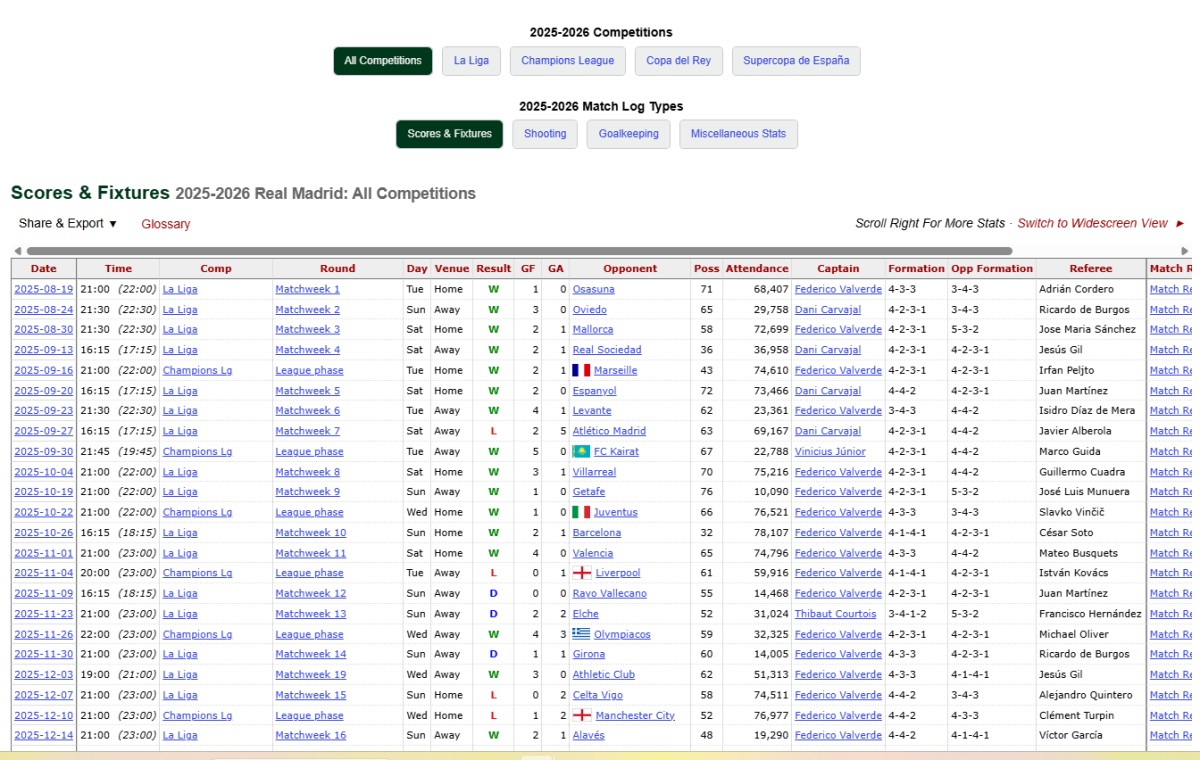The width and height of the screenshot is (1200, 760).
Task: Click the Matchweek 10 round link
Action: point(311,533)
